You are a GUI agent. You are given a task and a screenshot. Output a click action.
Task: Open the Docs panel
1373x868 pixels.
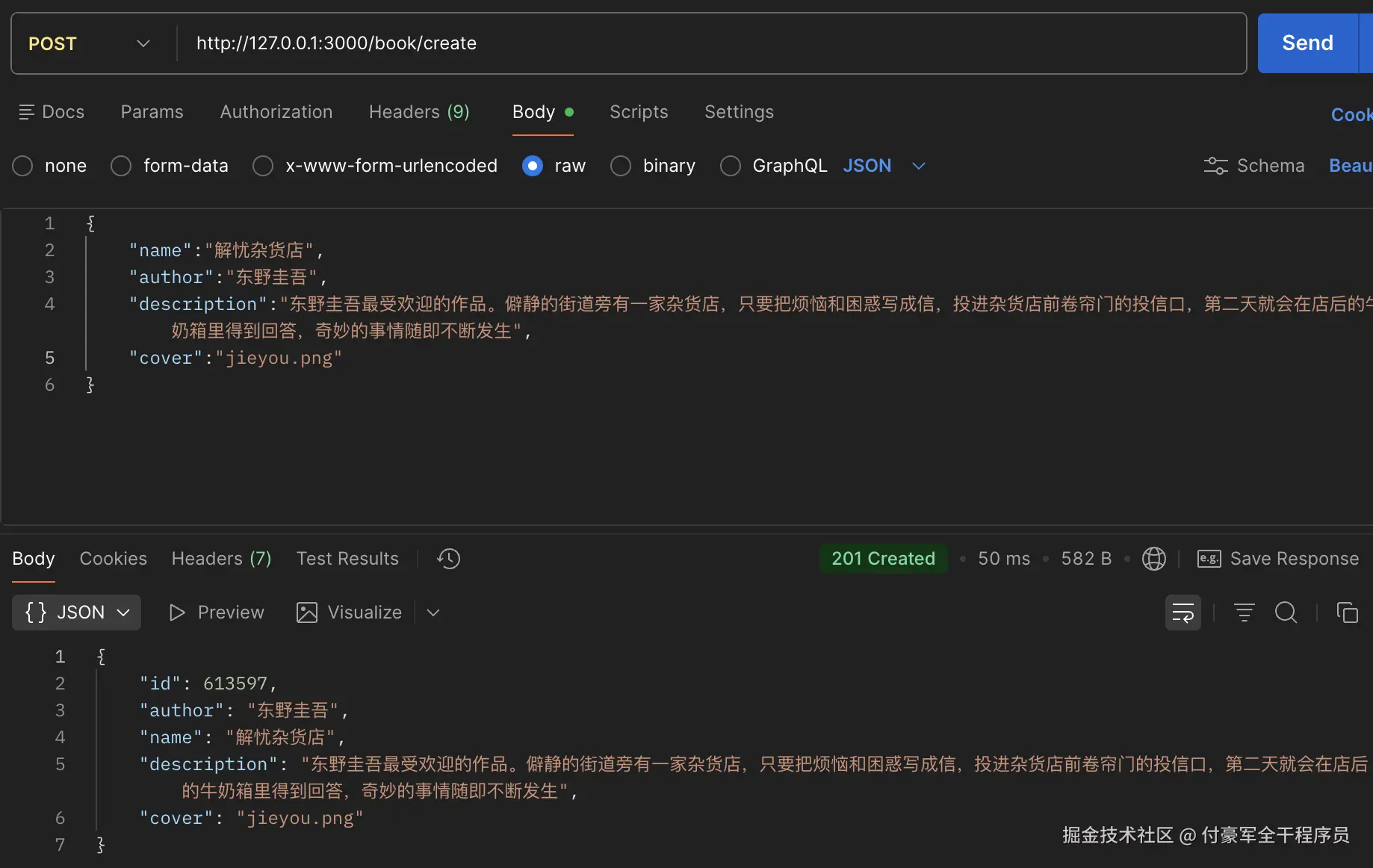(x=52, y=112)
